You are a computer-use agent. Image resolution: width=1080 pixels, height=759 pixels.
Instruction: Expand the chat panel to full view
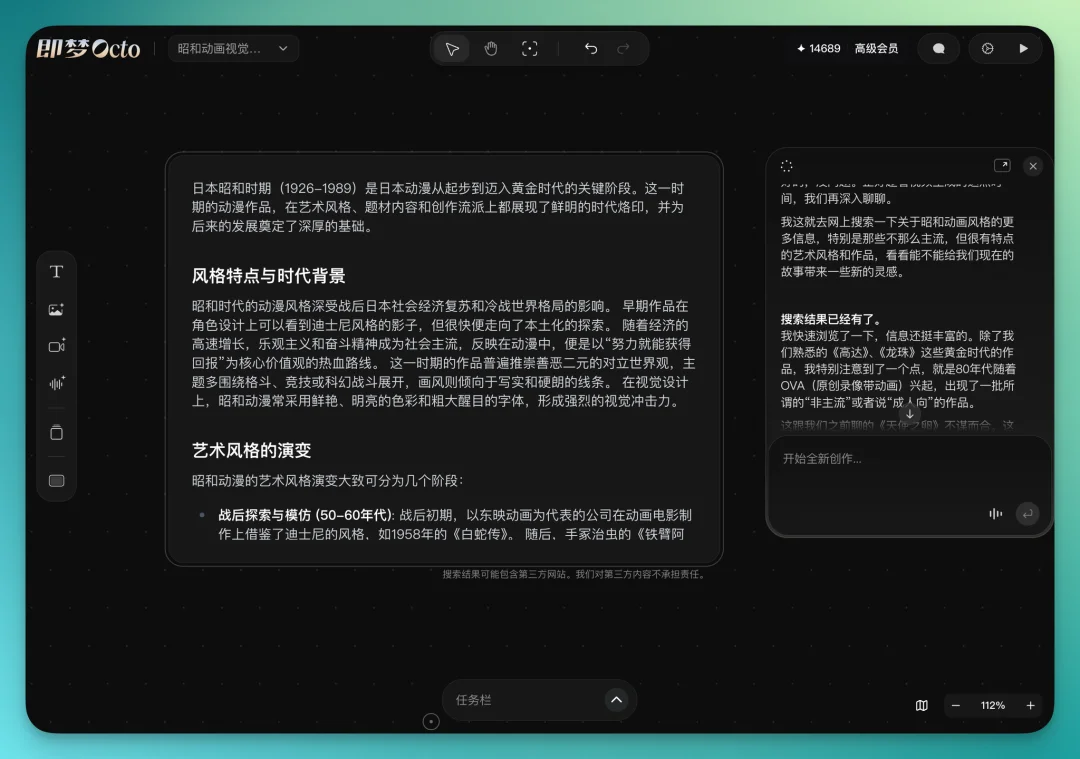tap(1003, 164)
